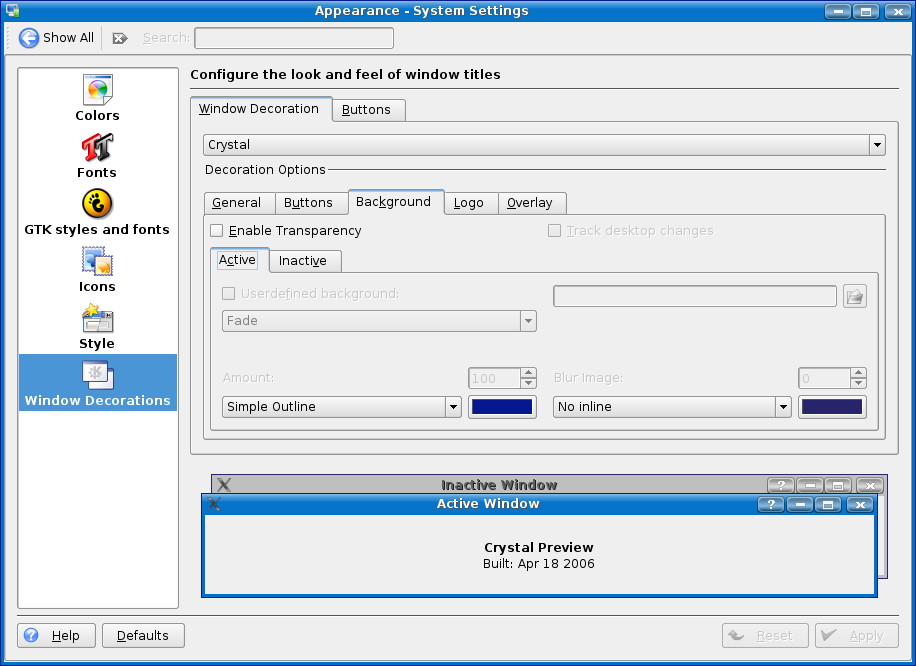This screenshot has width=916, height=666.
Task: Select the Window Decorations sidebar icon
Action: [97, 377]
